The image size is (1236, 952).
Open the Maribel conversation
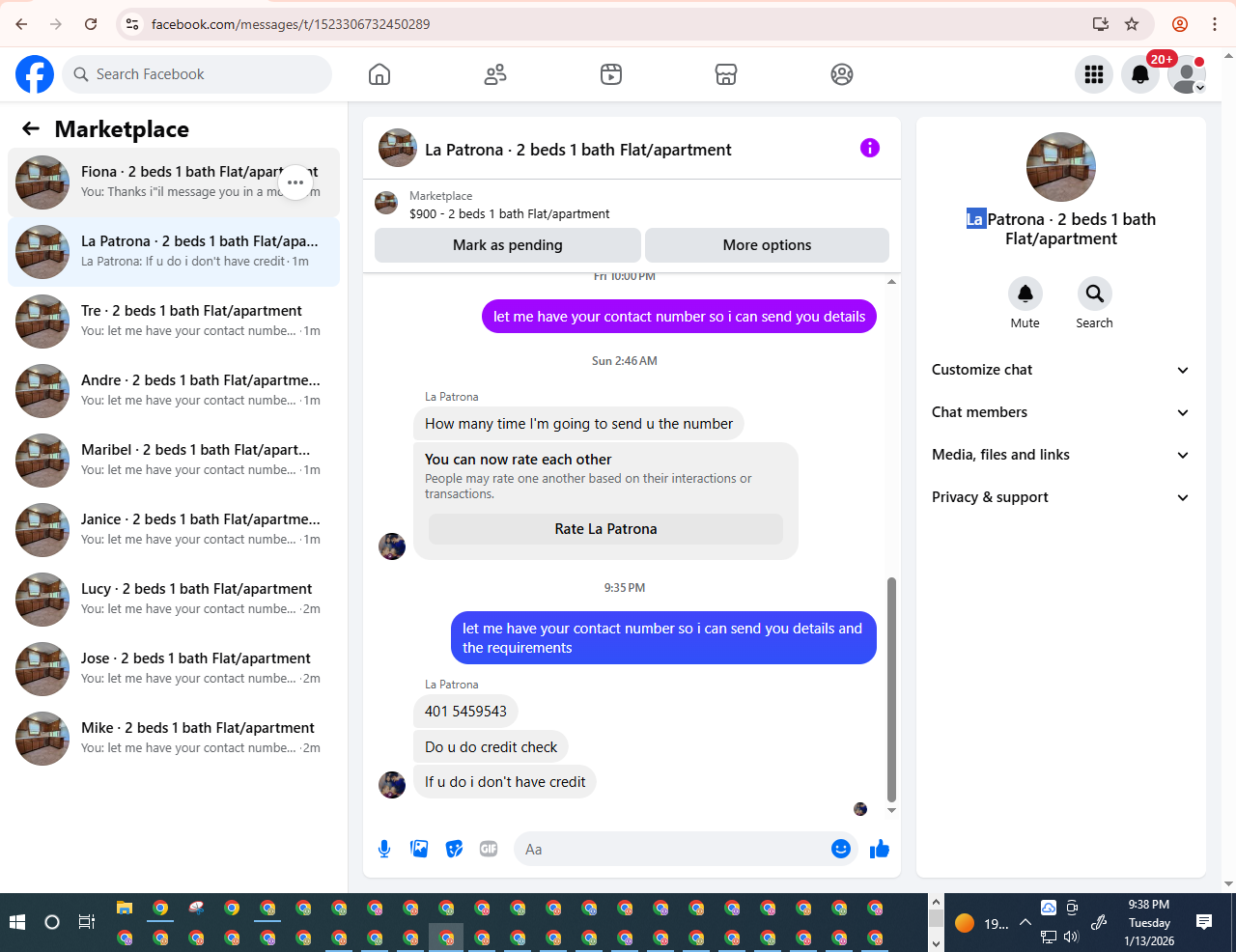(174, 461)
